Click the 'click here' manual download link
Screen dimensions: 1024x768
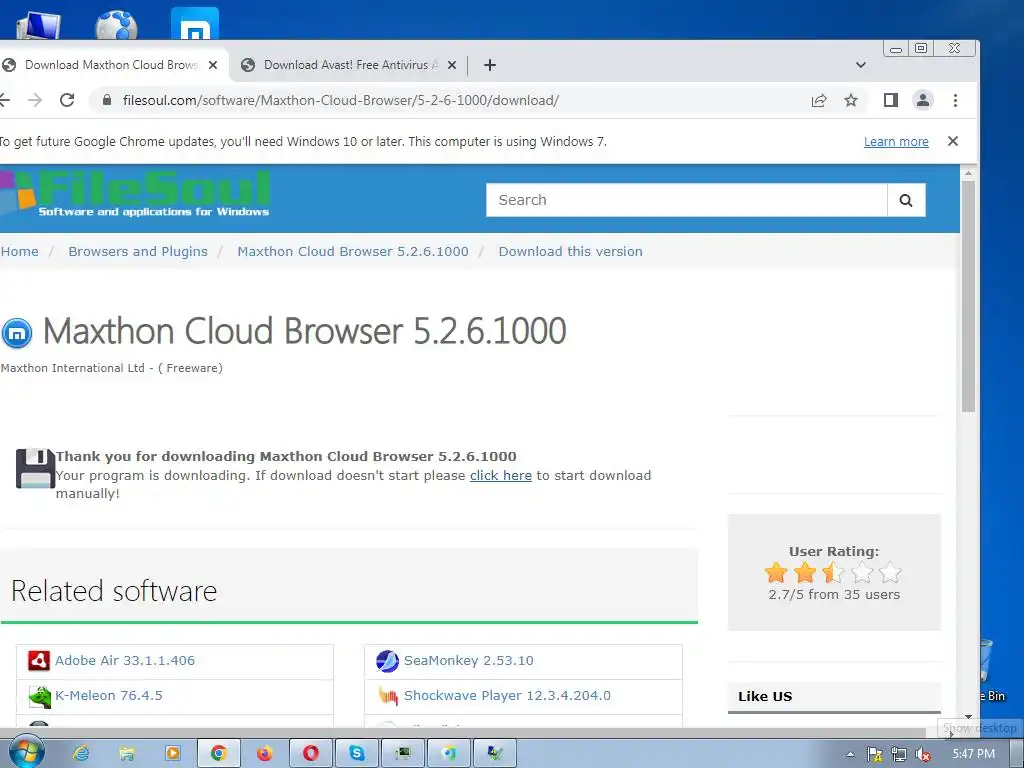[x=501, y=475]
